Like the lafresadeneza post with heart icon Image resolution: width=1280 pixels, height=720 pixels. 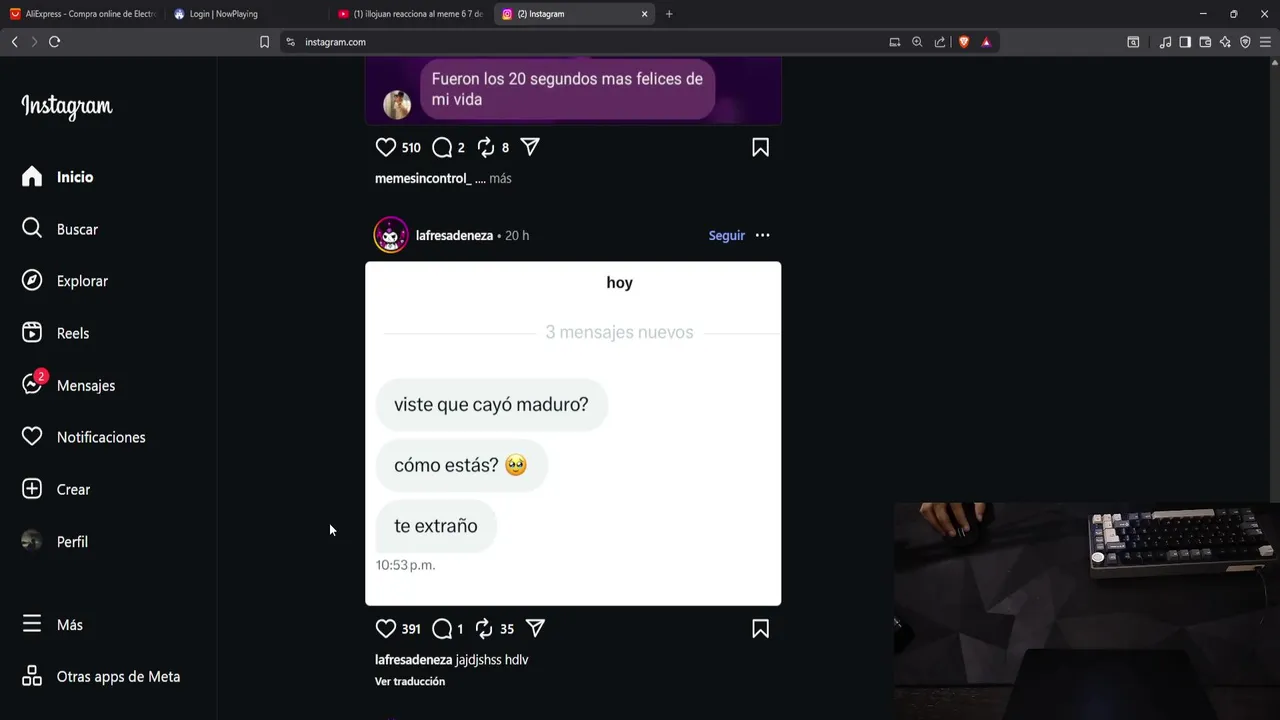pyautogui.click(x=386, y=629)
